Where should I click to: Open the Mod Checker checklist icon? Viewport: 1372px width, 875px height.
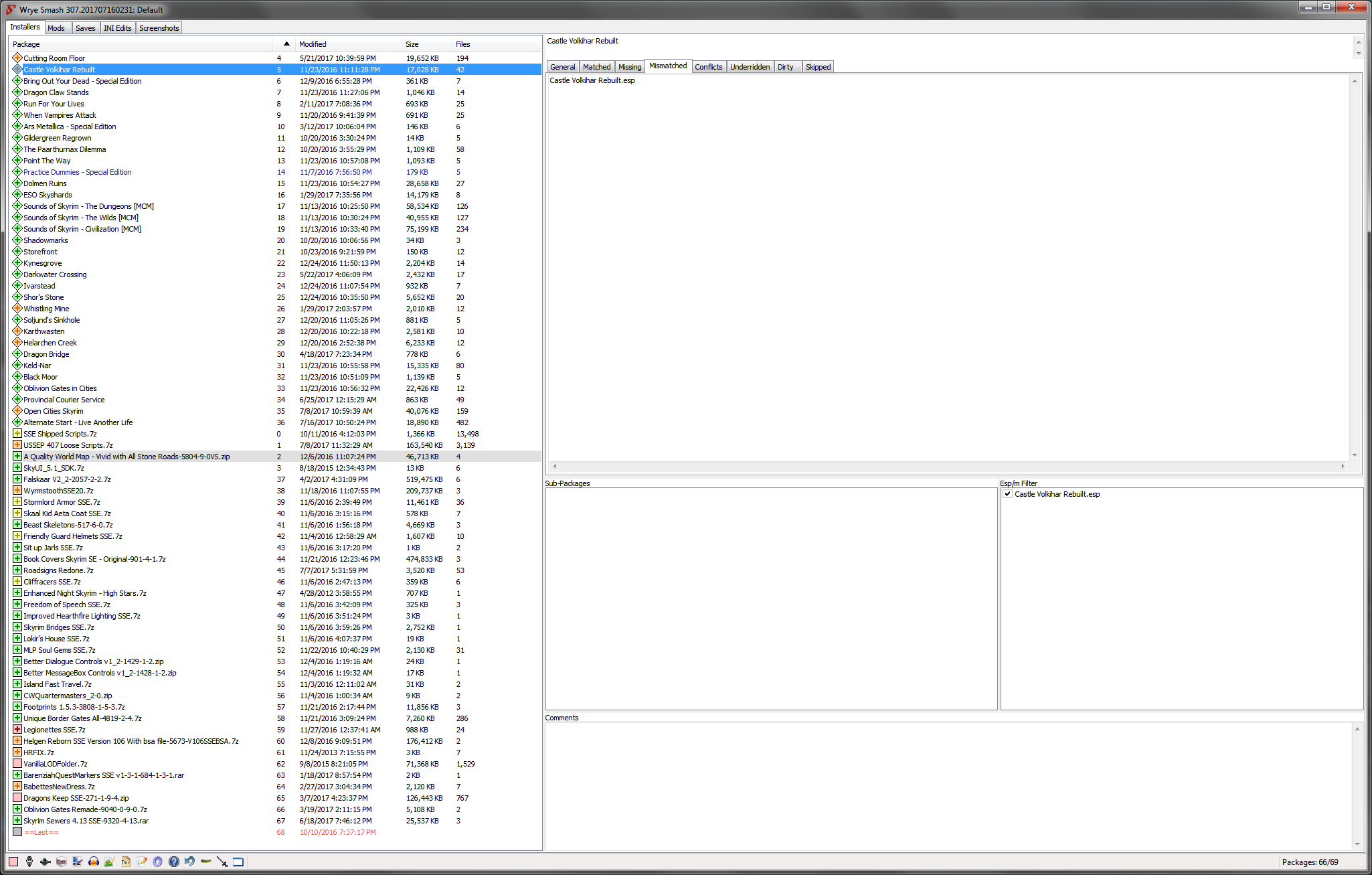coord(142,862)
